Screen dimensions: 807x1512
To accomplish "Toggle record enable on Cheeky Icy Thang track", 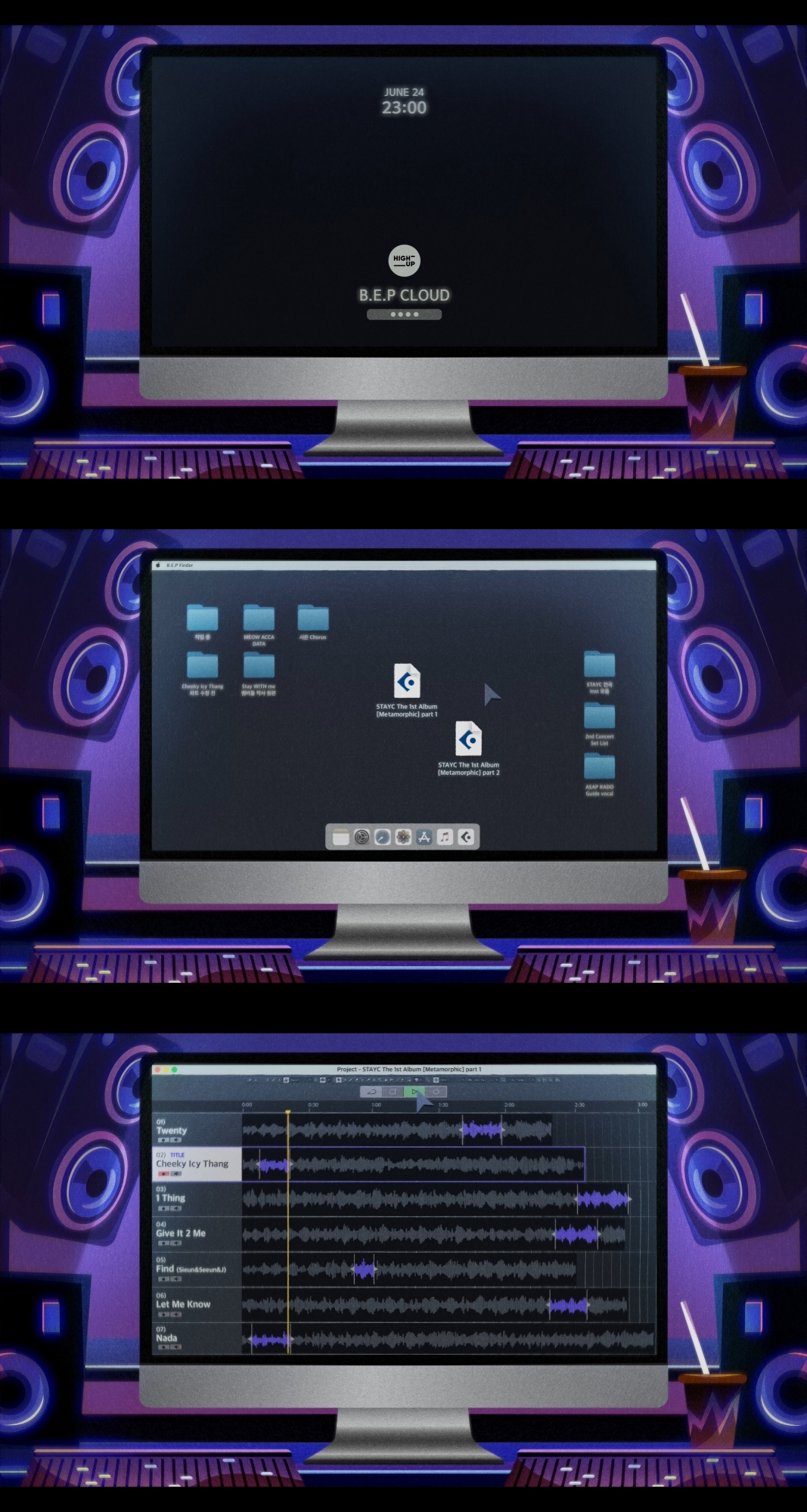I will (163, 1174).
